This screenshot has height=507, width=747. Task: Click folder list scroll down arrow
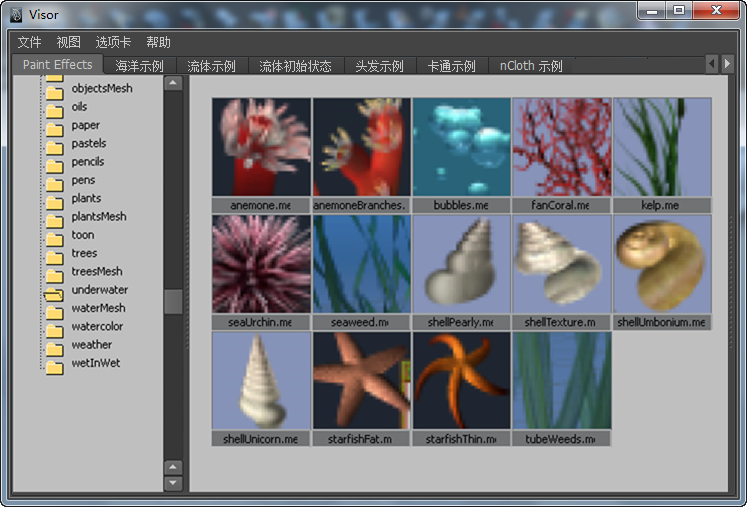pyautogui.click(x=173, y=483)
